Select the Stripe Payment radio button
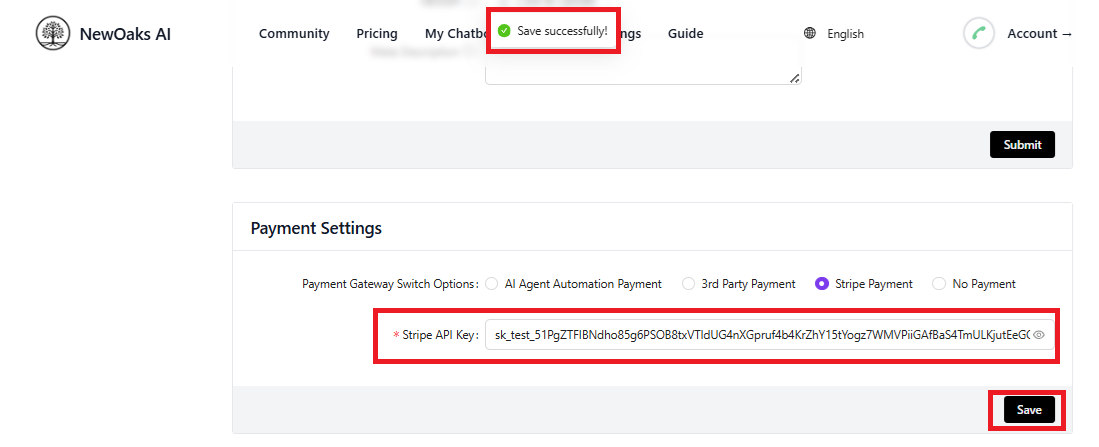This screenshot has height=447, width=1099. (822, 284)
